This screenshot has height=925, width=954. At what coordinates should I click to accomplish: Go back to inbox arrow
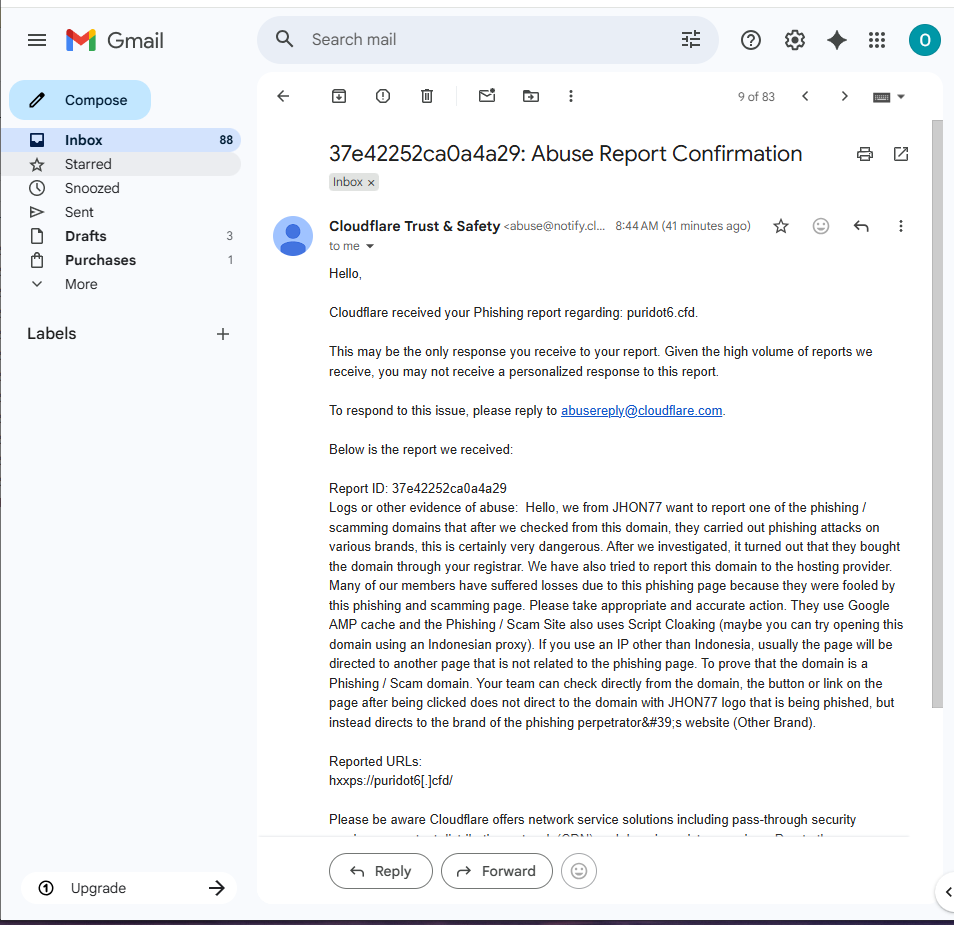[283, 96]
